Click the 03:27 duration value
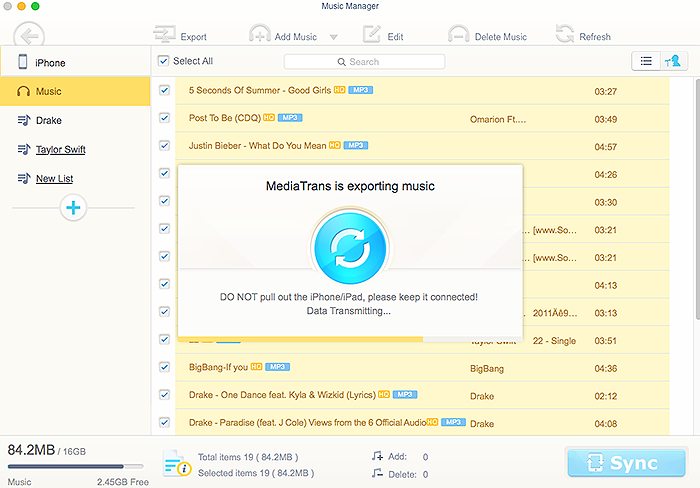 605,92
